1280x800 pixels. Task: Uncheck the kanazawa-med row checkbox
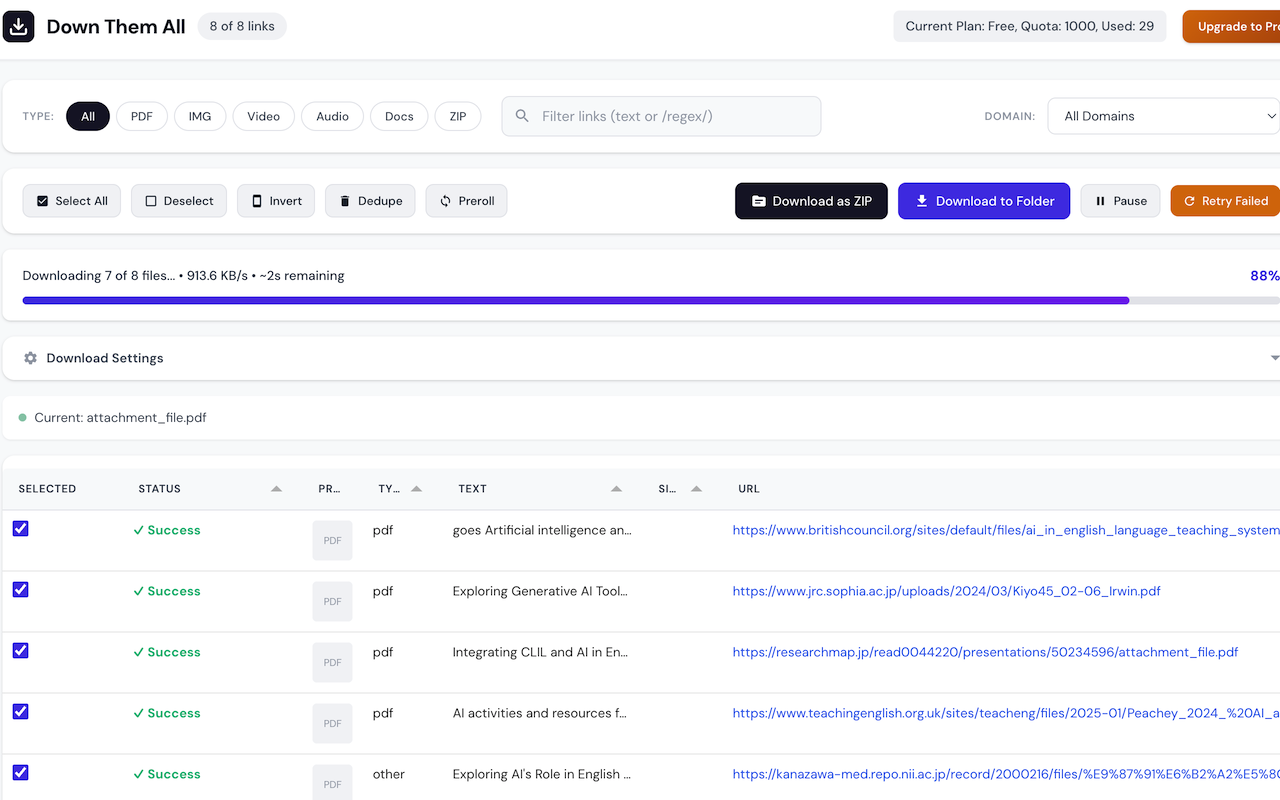pos(20,772)
